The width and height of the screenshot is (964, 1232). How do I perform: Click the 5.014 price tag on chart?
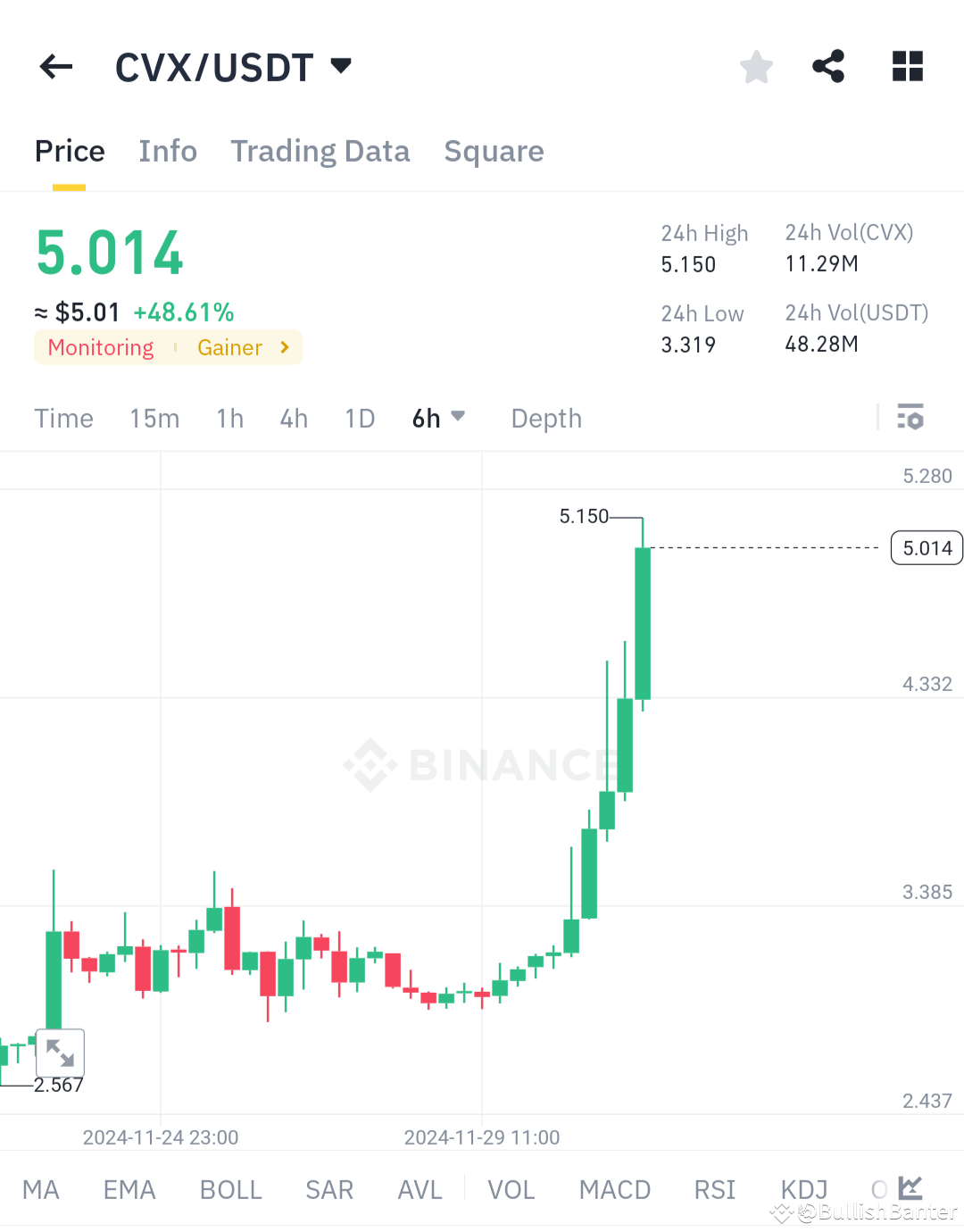pos(926,547)
